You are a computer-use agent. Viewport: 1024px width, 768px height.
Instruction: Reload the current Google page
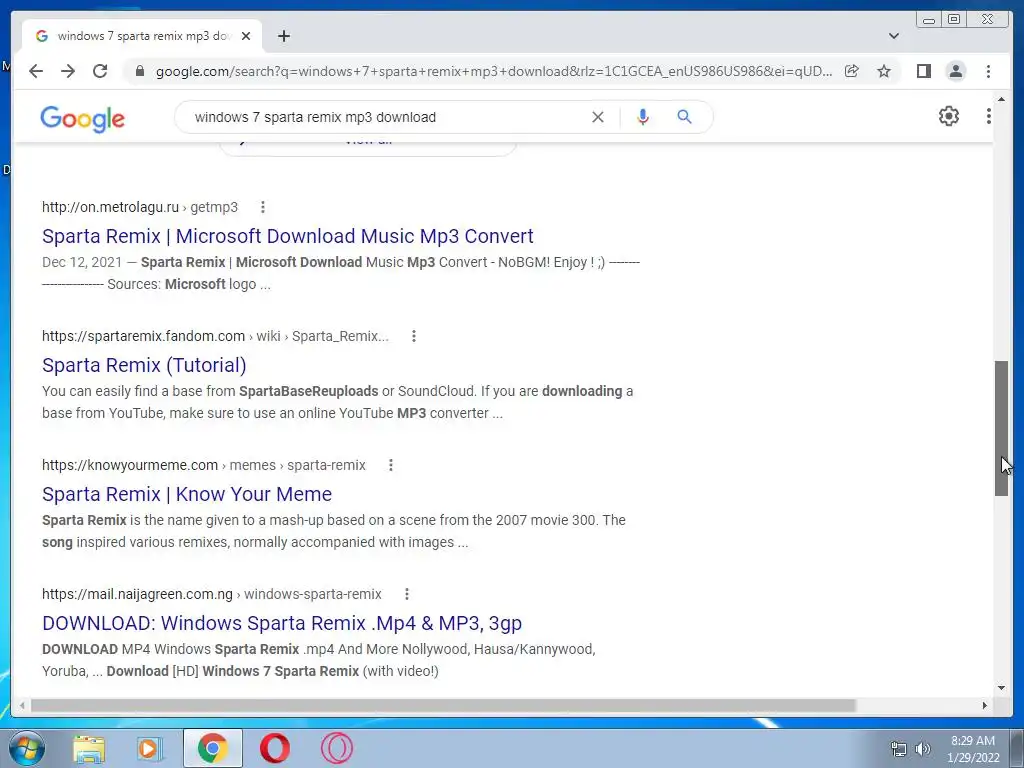pos(100,71)
